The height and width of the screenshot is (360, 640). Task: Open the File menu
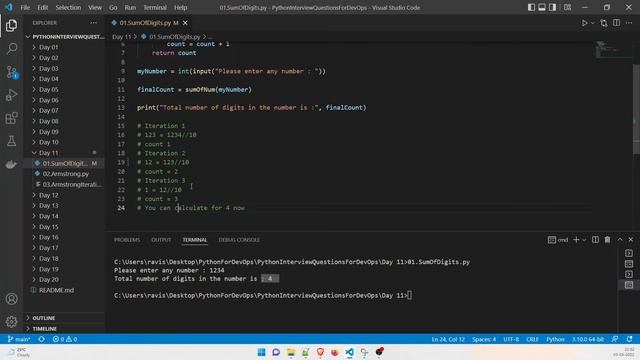click(x=25, y=7)
